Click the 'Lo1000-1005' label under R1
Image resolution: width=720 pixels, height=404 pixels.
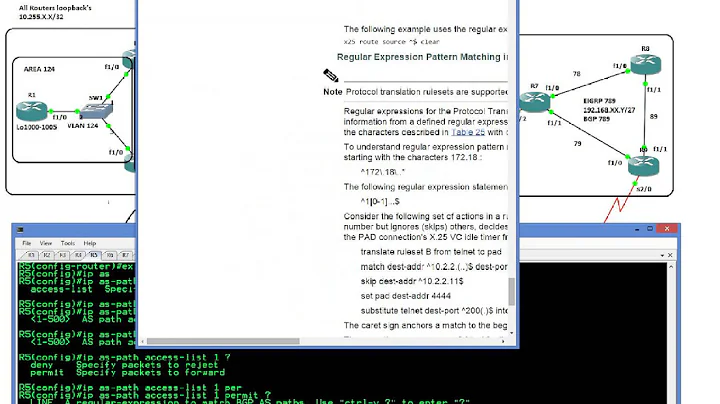coord(37,127)
